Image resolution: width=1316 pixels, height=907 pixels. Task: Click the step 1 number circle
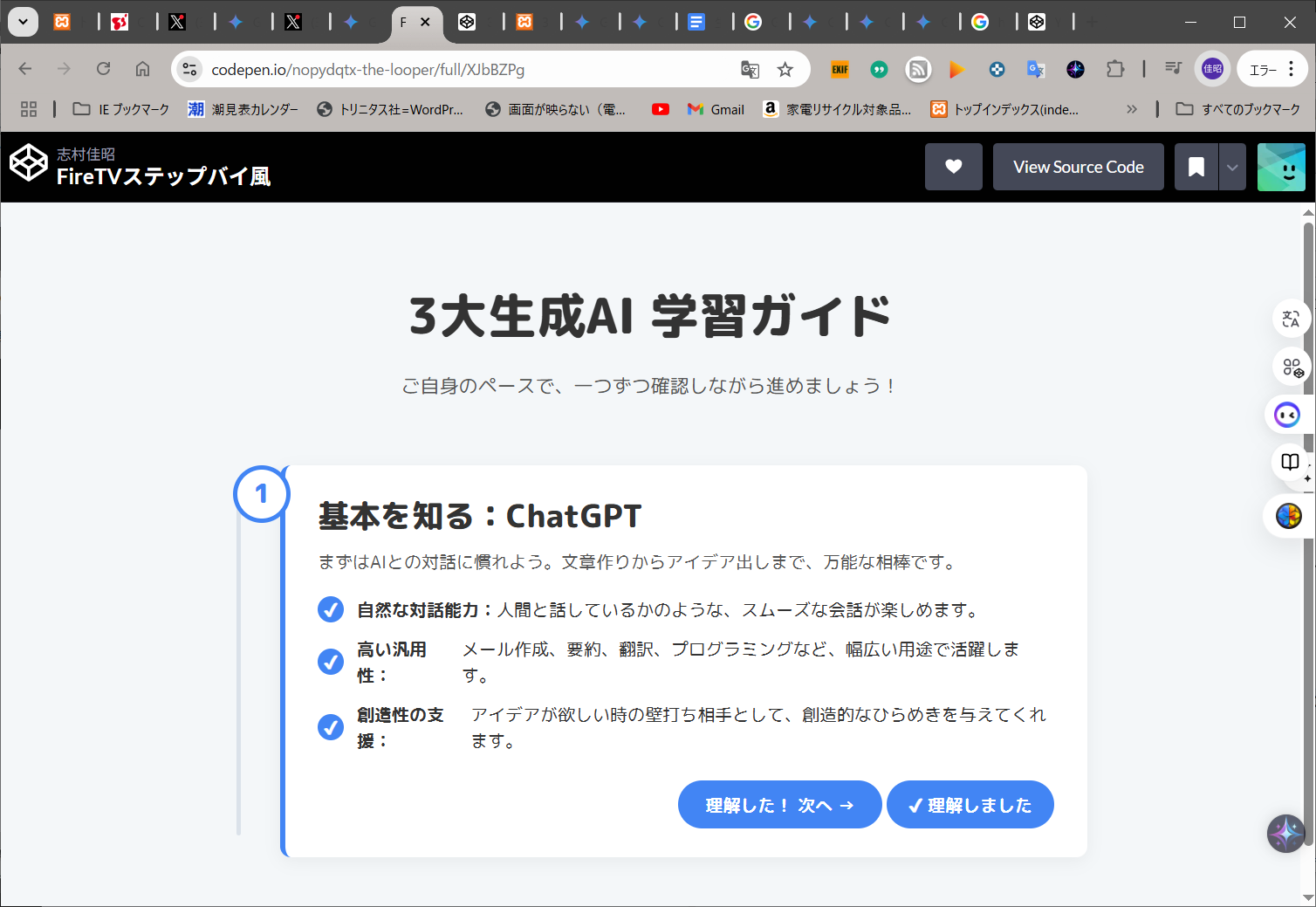tap(261, 494)
